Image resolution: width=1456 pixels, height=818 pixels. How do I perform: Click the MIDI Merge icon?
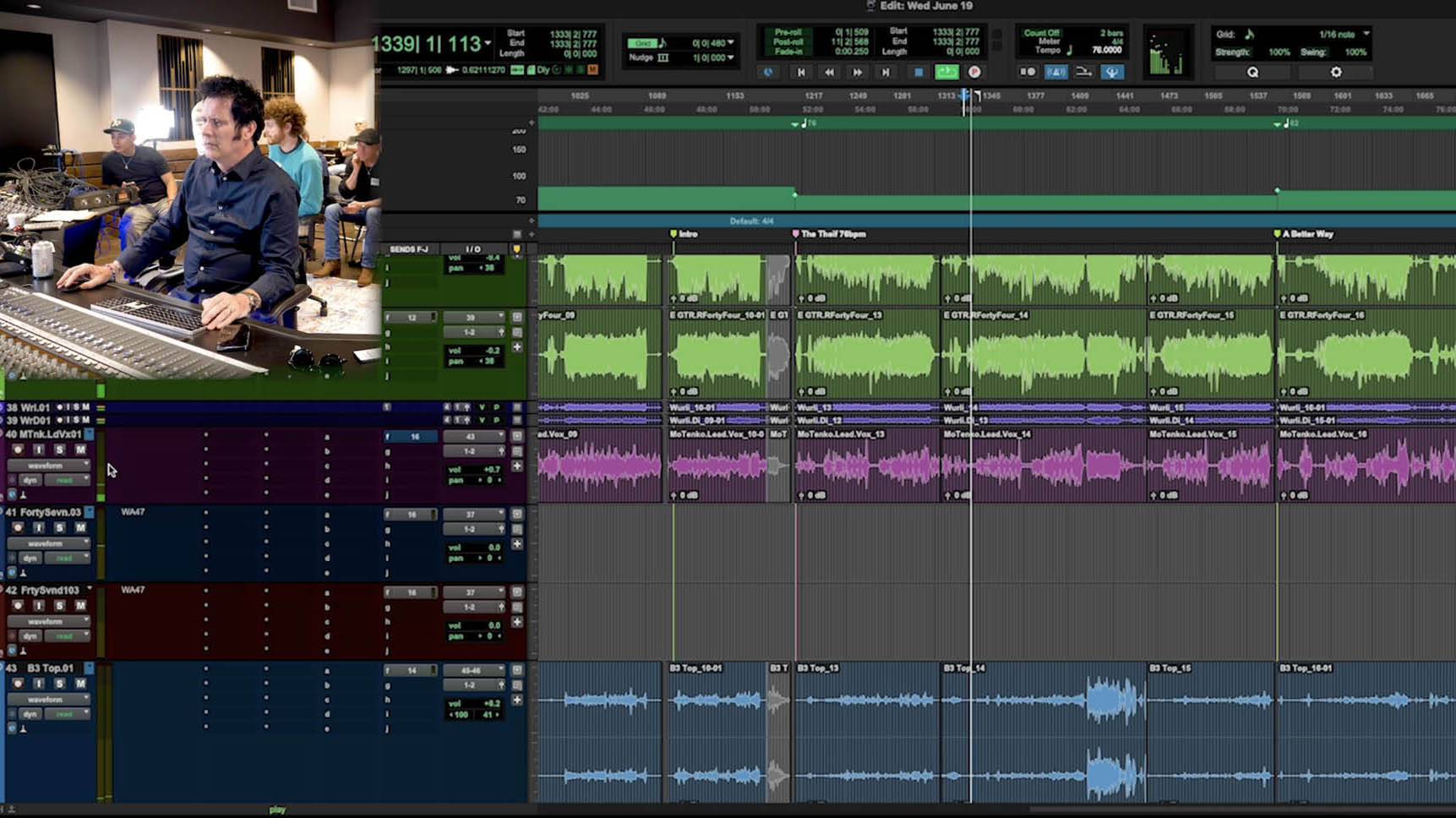click(1083, 73)
